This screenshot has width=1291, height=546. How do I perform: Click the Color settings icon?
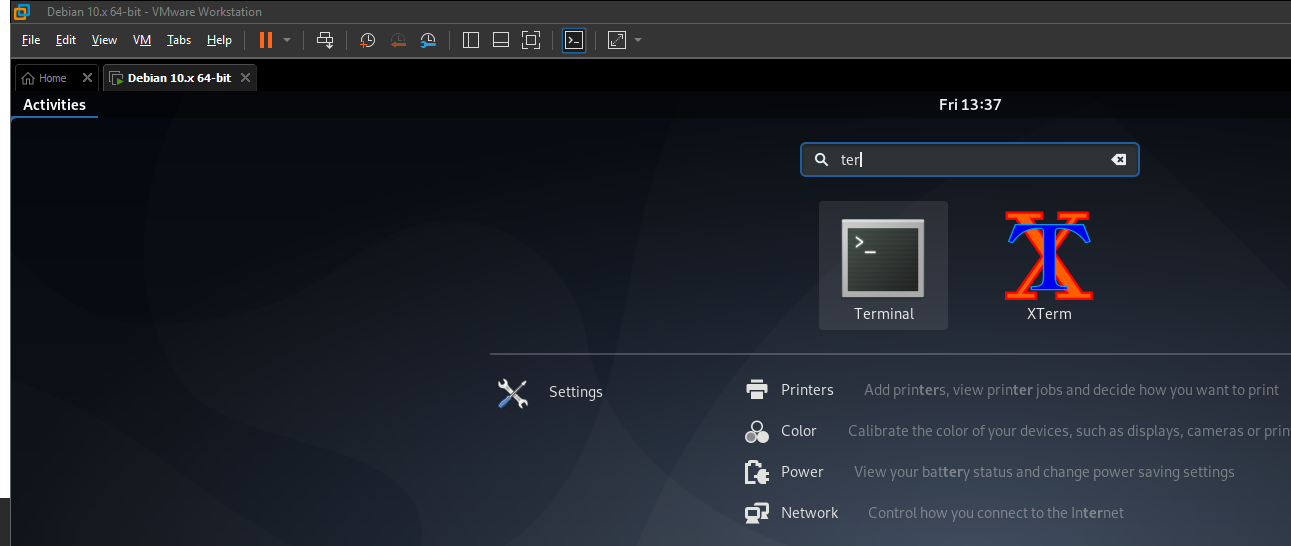pos(757,431)
